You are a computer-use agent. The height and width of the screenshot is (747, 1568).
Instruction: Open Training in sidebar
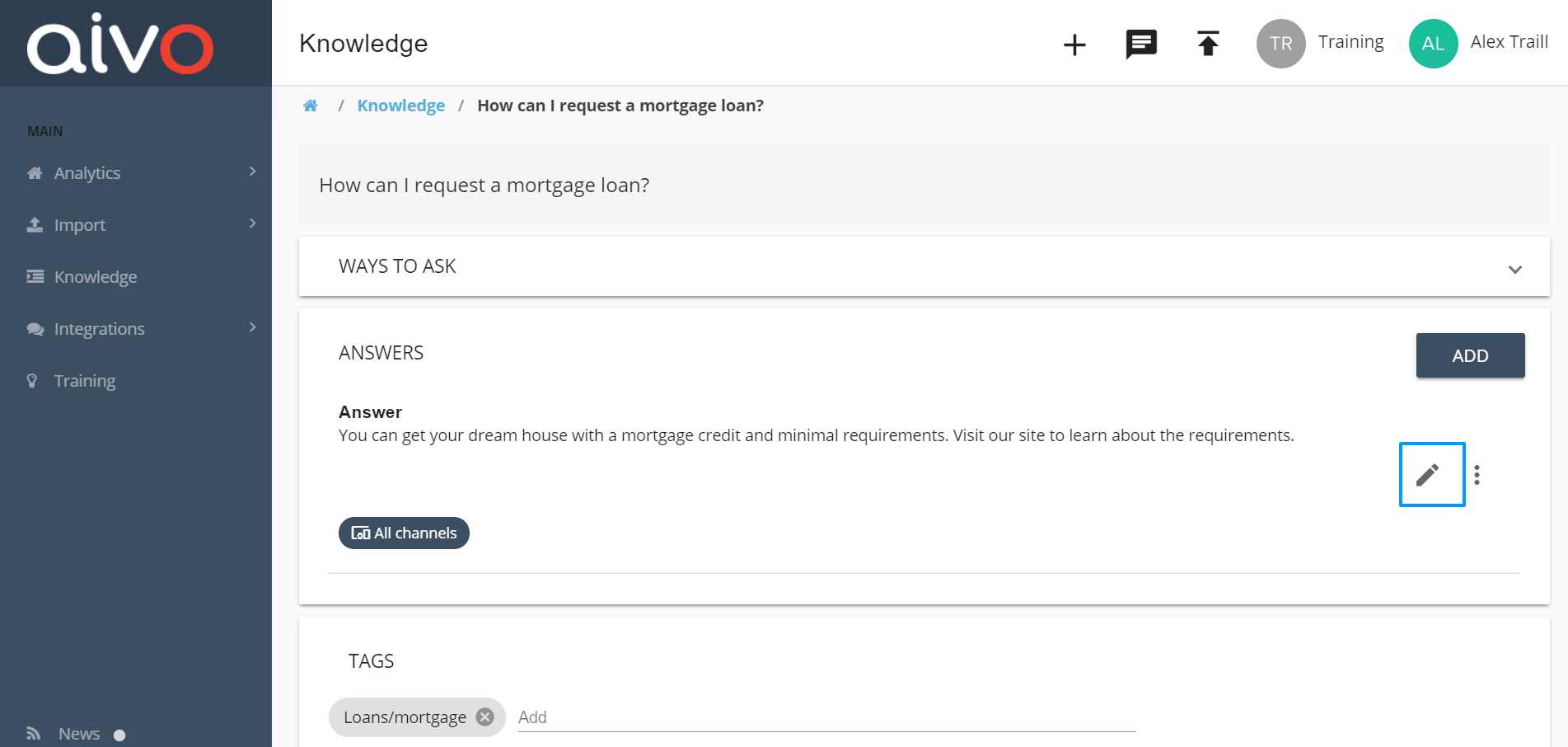[x=84, y=381]
